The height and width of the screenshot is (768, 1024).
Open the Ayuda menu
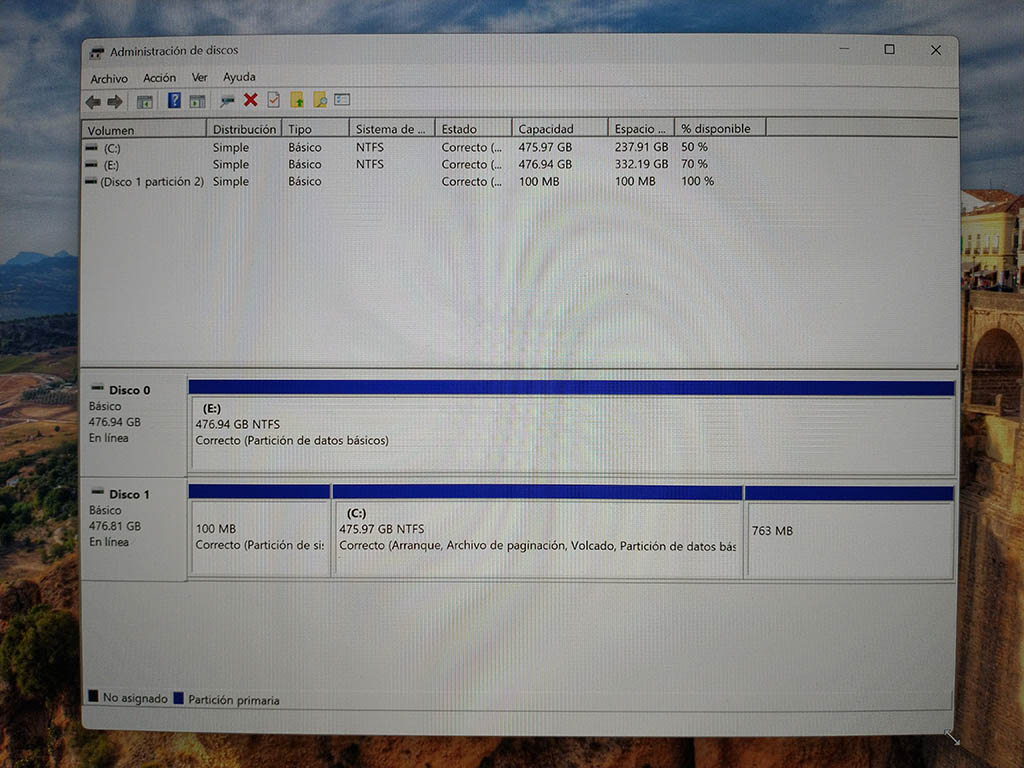[239, 78]
